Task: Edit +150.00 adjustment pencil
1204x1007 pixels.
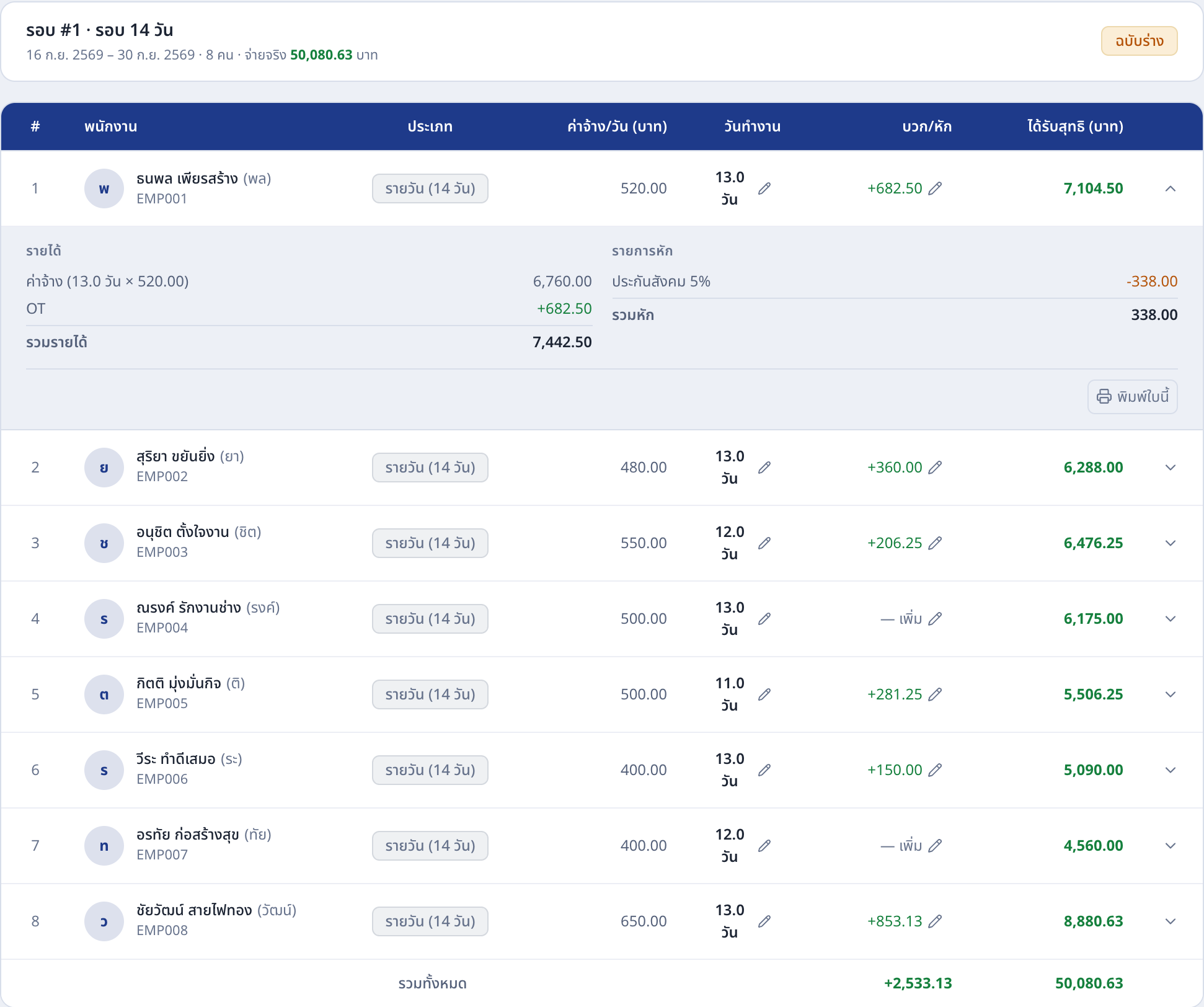Action: 935,770
